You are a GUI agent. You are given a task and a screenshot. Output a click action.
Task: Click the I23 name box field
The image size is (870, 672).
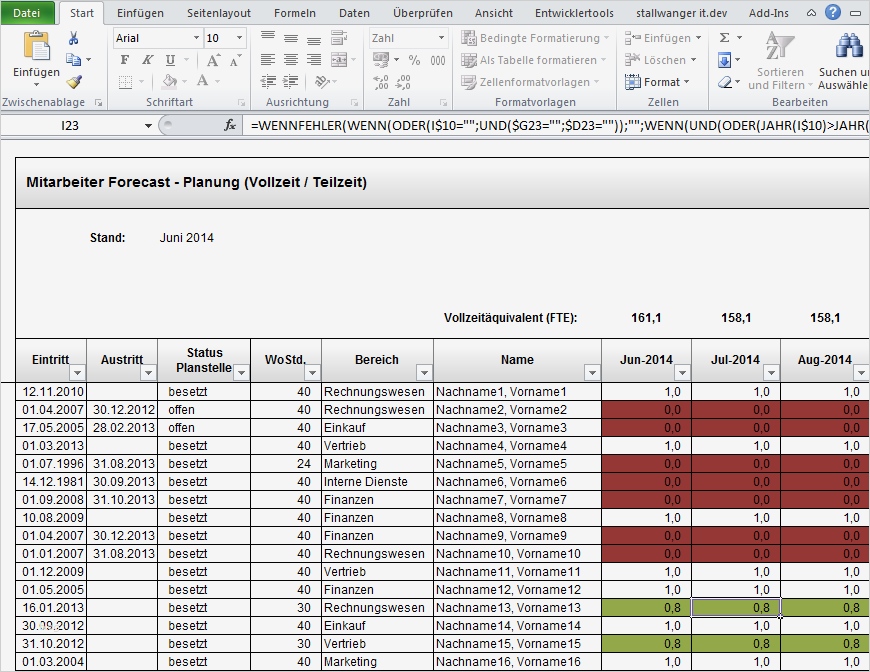click(70, 125)
